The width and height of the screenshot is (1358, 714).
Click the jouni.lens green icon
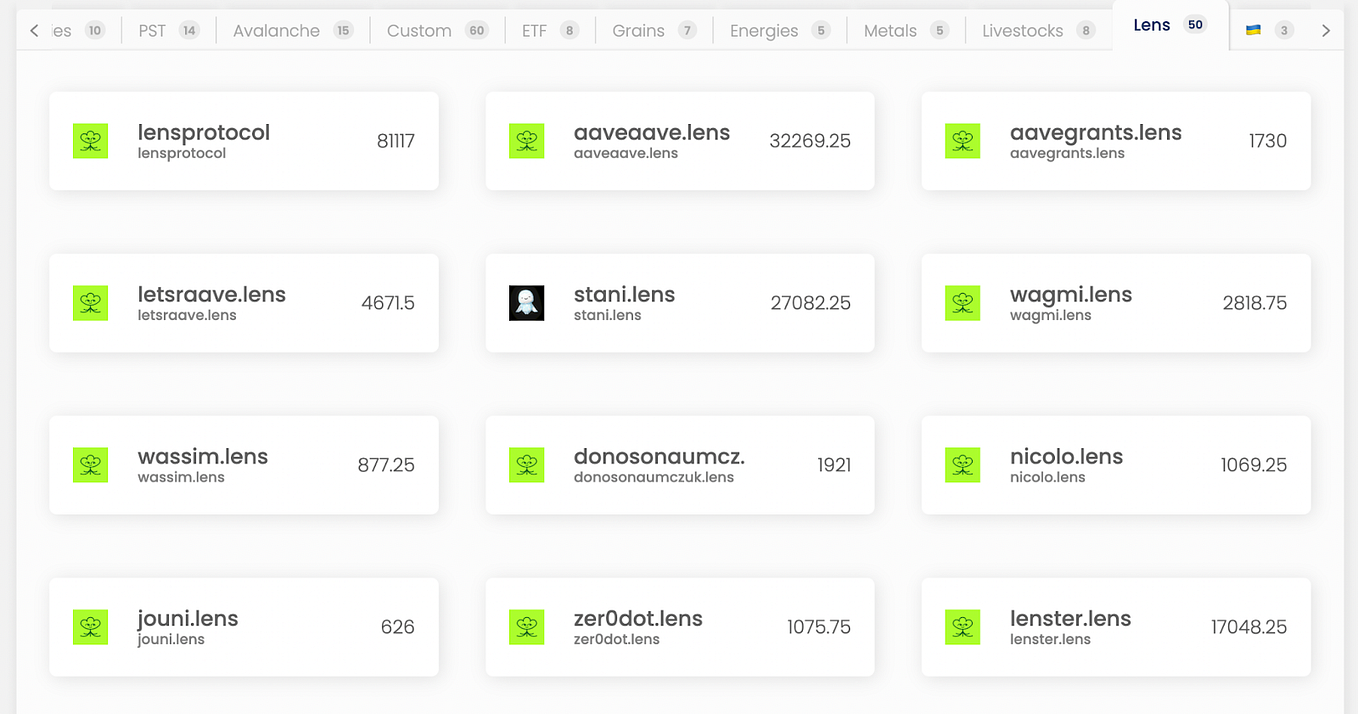click(x=90, y=627)
